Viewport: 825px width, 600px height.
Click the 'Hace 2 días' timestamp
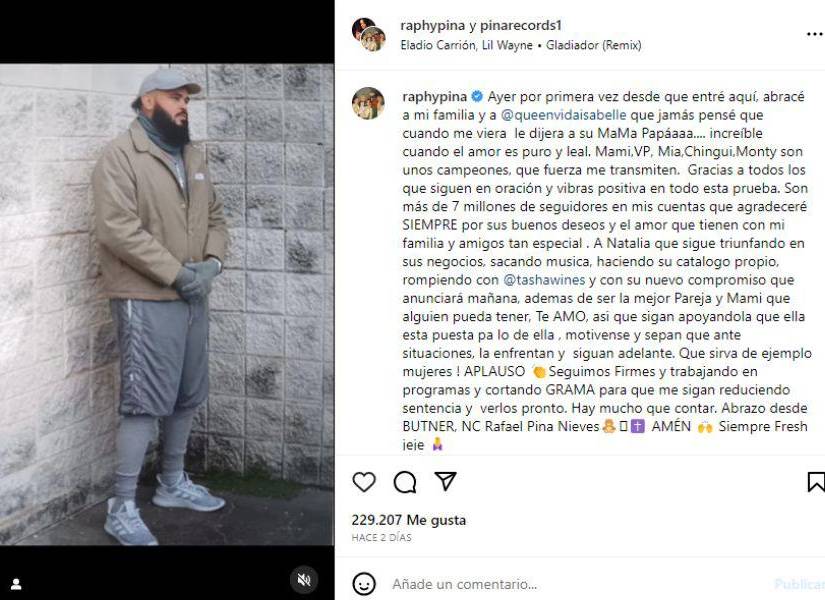click(x=381, y=537)
